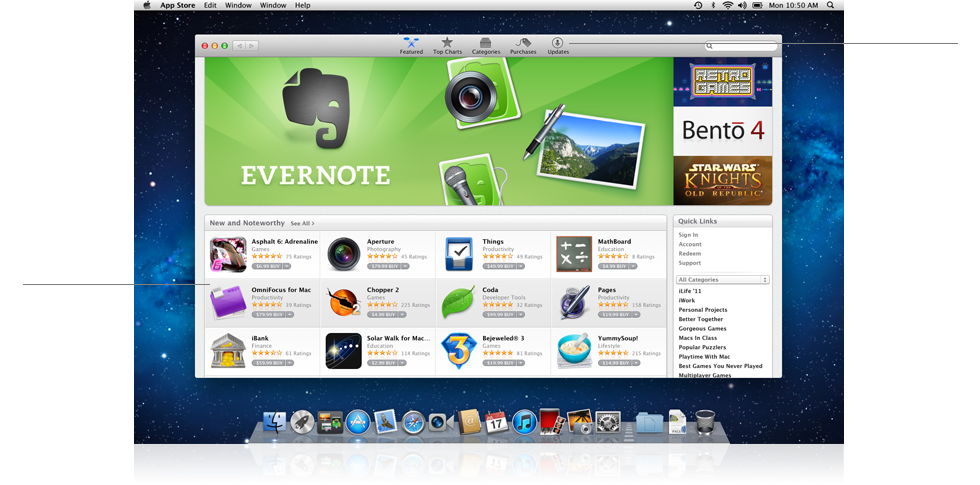Viewport: 980px width, 485px height.
Task: Click the Chopper 2 helicopter icon
Action: click(x=344, y=302)
